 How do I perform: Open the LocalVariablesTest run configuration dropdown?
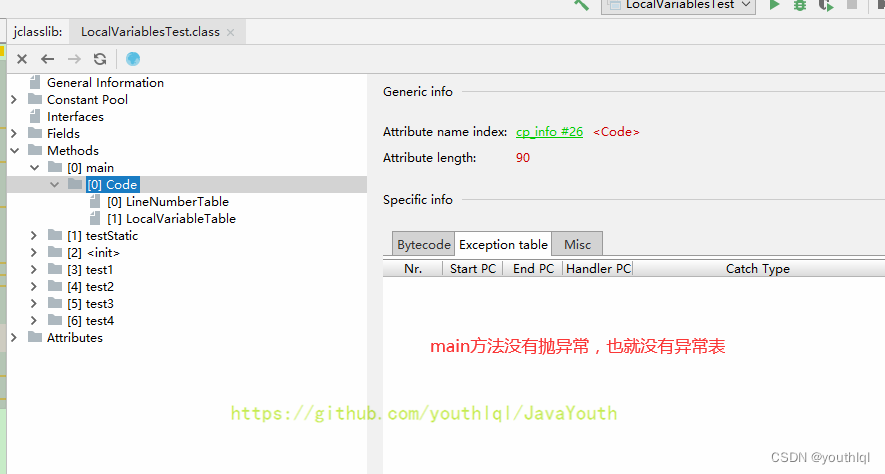pyautogui.click(x=678, y=5)
